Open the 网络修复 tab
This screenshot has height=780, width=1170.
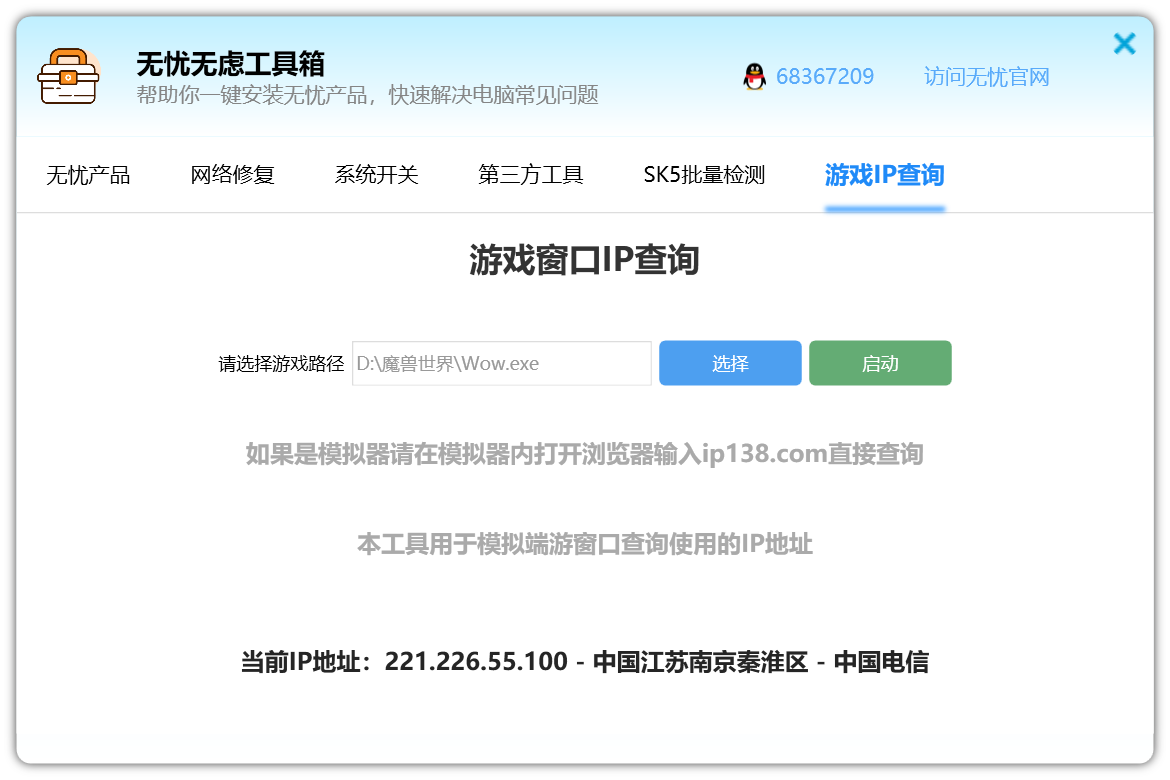232,175
